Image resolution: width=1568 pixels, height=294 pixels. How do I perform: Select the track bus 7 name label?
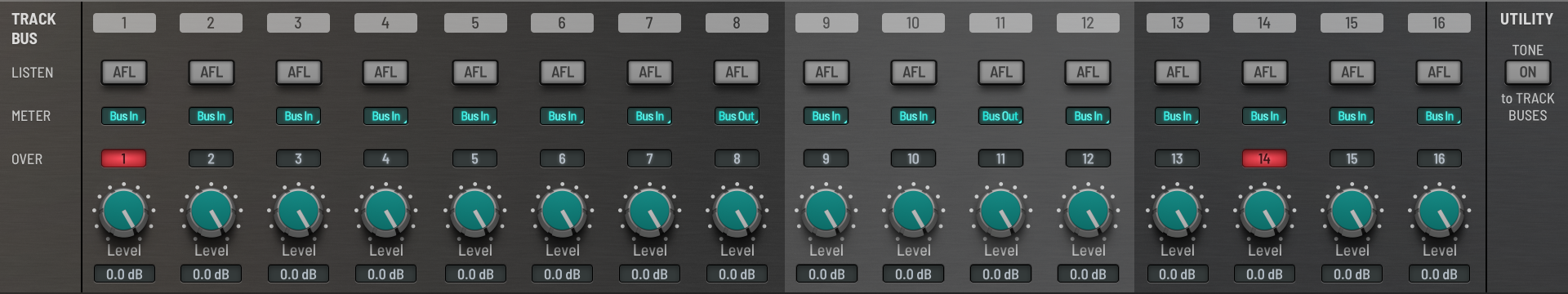coord(649,23)
